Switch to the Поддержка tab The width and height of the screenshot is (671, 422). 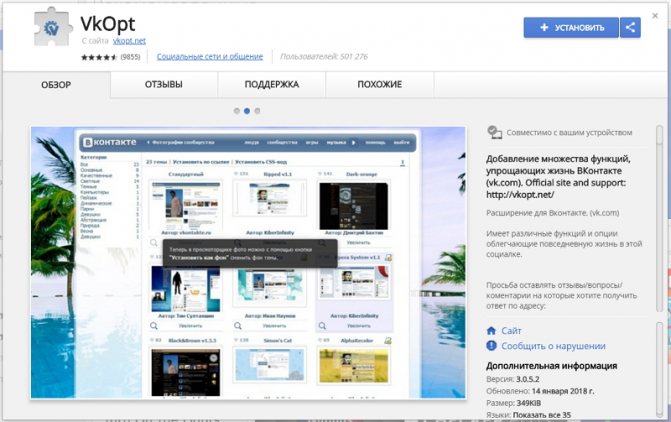click(272, 84)
